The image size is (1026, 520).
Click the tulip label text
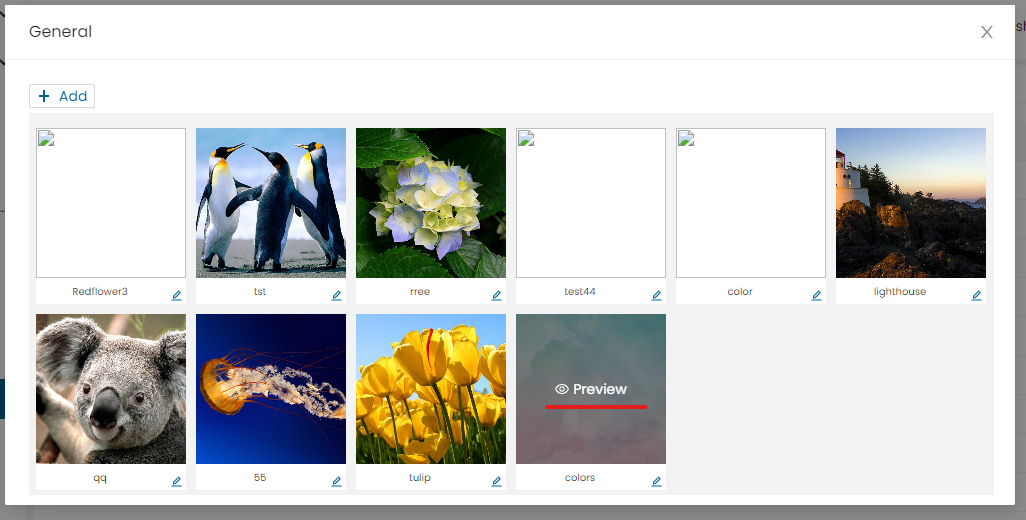click(x=419, y=477)
